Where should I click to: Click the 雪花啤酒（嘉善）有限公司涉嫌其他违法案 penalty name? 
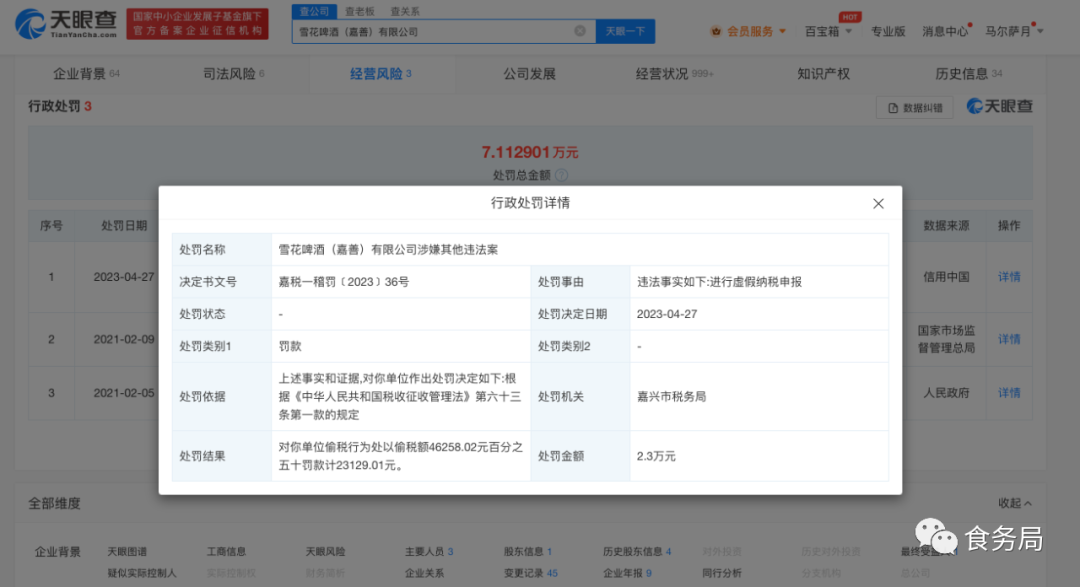388,249
